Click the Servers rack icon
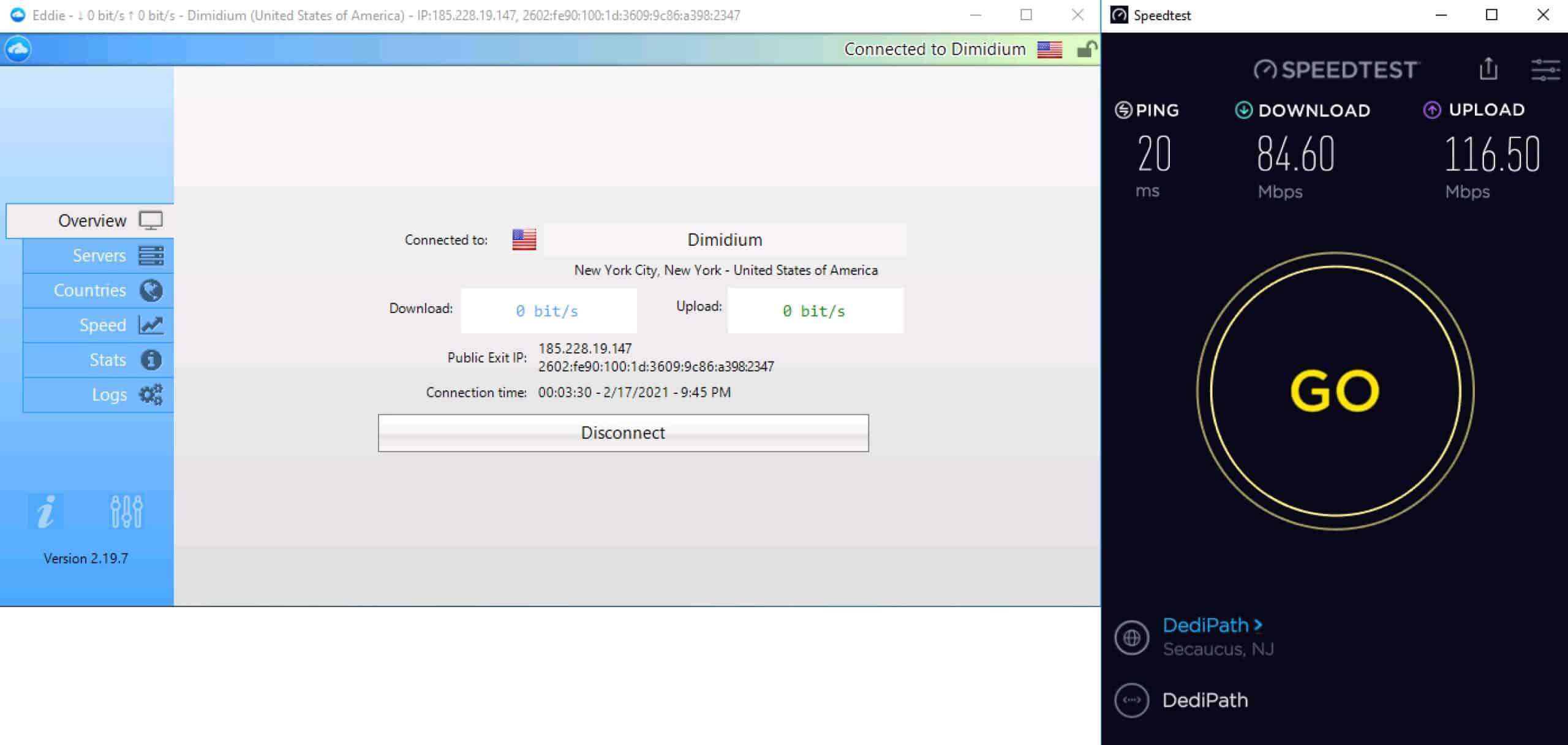The width and height of the screenshot is (1568, 745). tap(151, 255)
